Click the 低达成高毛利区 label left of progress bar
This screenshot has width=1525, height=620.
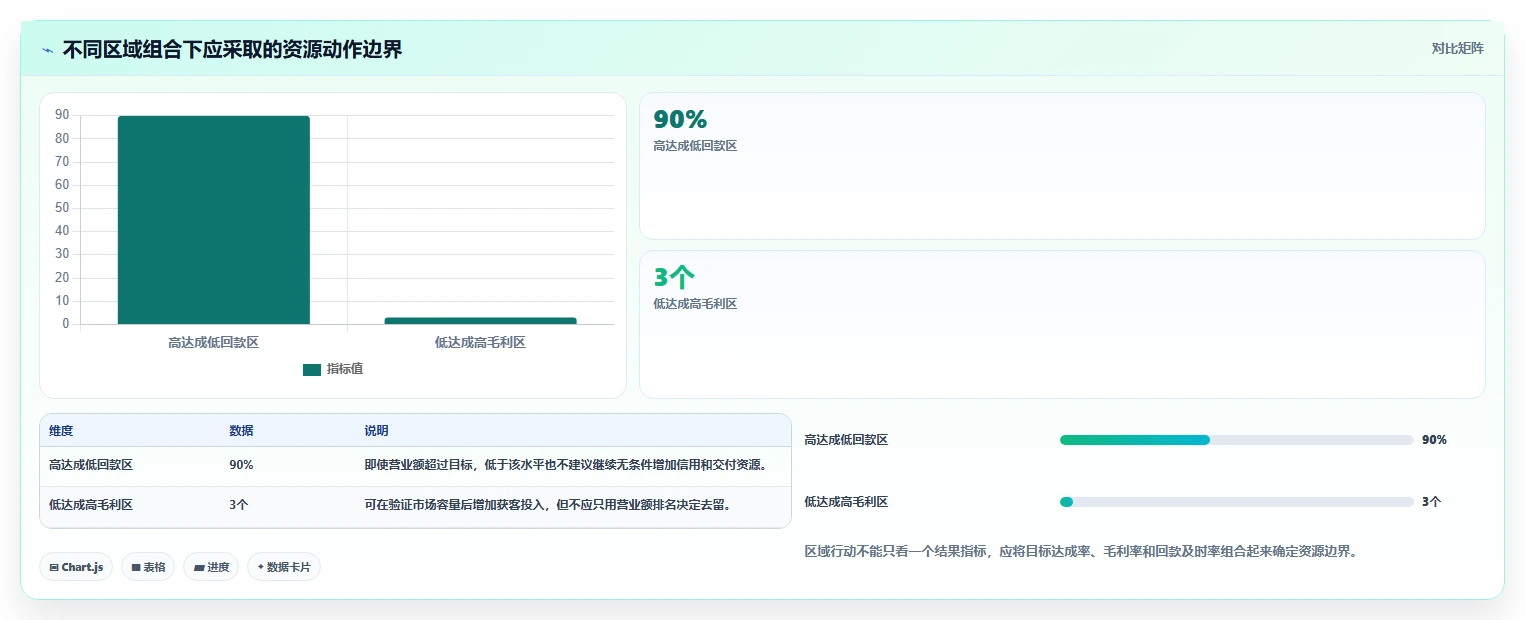(846, 502)
